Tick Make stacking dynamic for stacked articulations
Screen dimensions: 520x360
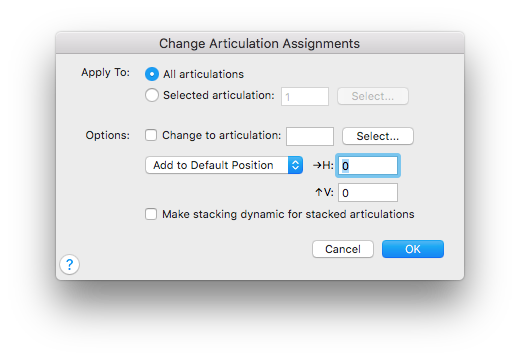(x=151, y=214)
